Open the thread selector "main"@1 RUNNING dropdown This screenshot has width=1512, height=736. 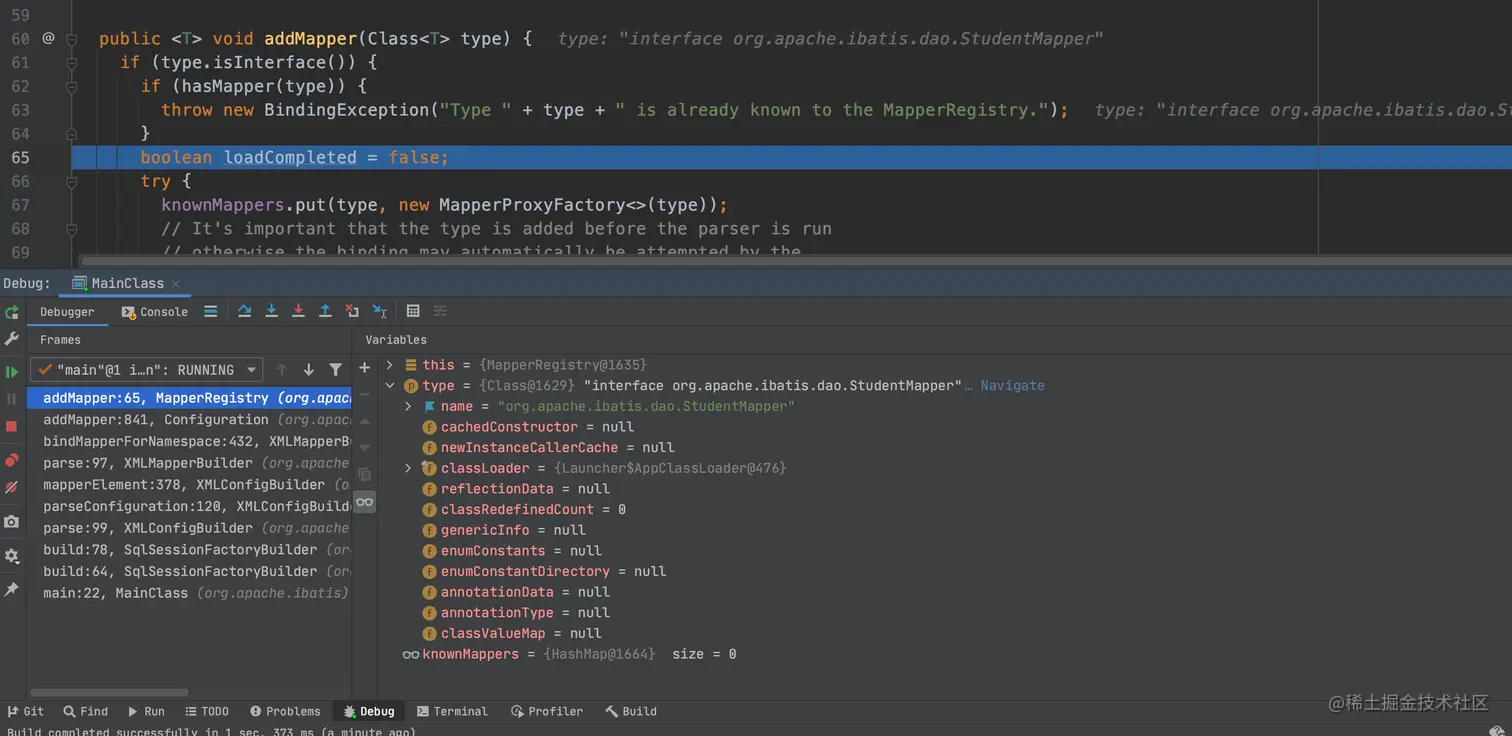point(146,370)
